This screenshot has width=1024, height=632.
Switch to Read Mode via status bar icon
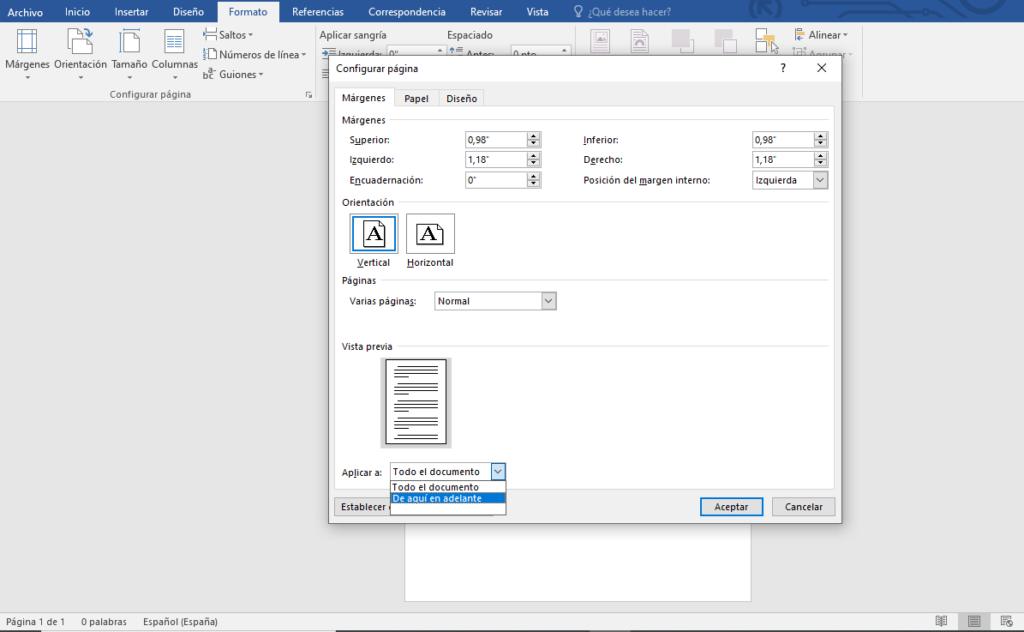click(943, 621)
